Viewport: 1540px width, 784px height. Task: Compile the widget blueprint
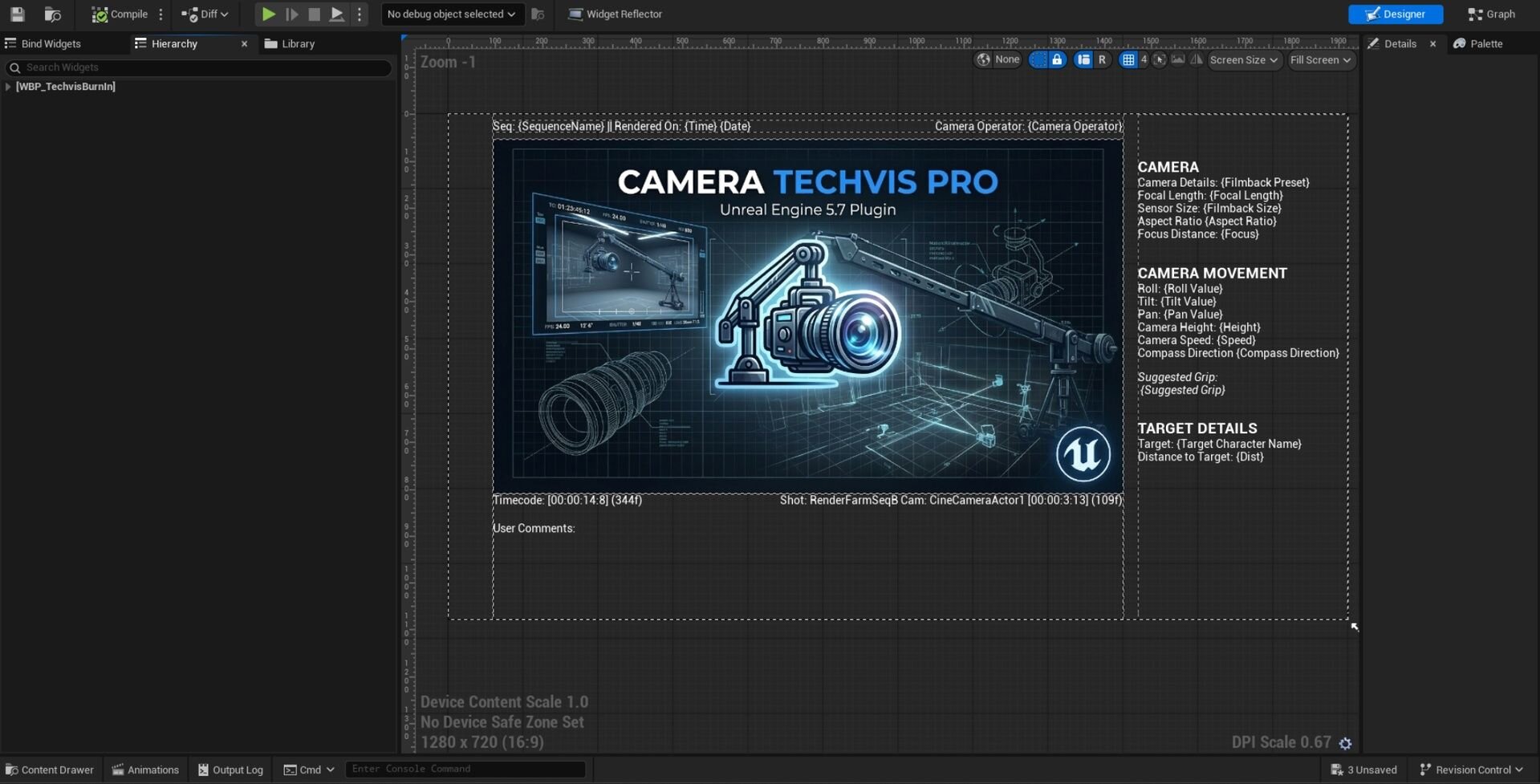[120, 14]
